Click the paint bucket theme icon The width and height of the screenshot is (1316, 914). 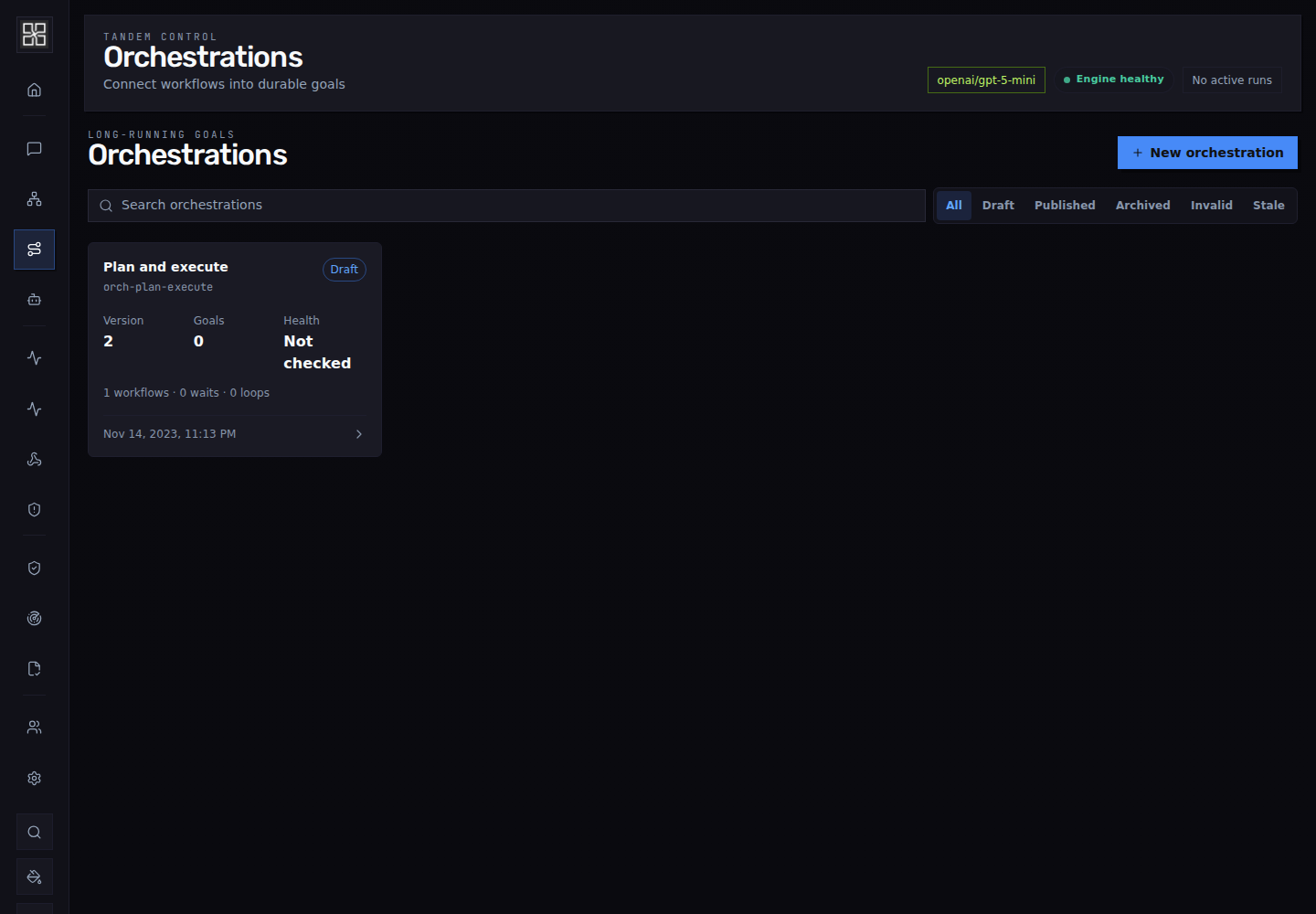[x=34, y=877]
